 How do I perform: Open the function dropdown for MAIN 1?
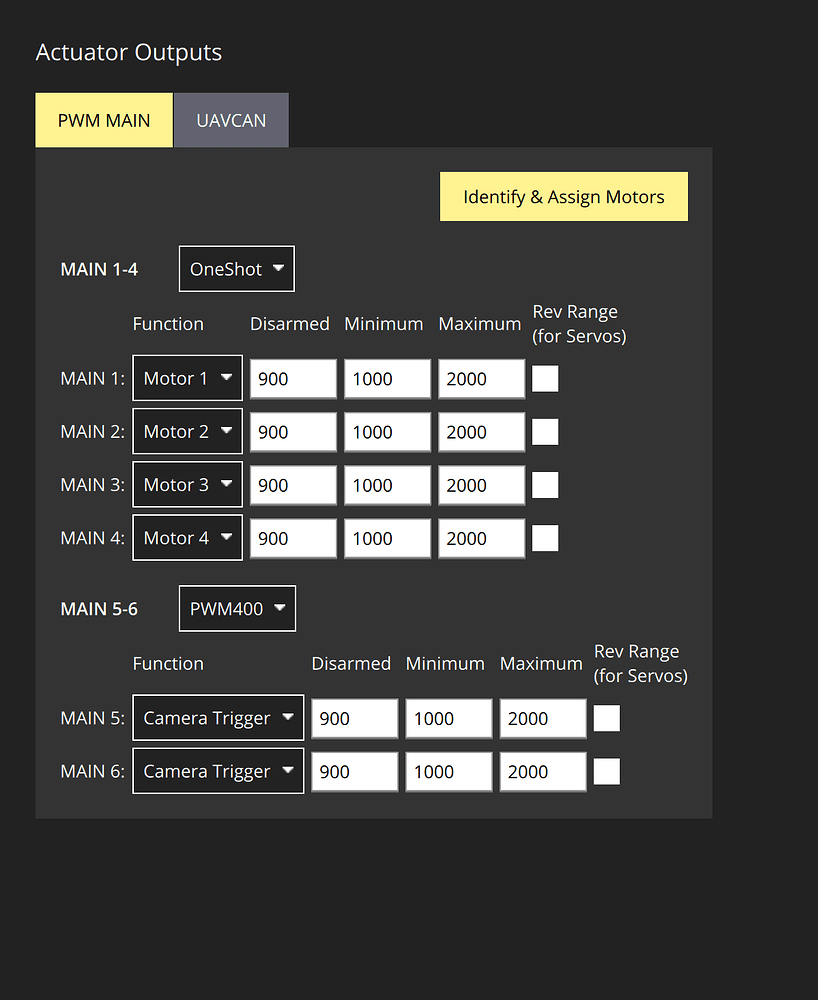click(x=187, y=378)
